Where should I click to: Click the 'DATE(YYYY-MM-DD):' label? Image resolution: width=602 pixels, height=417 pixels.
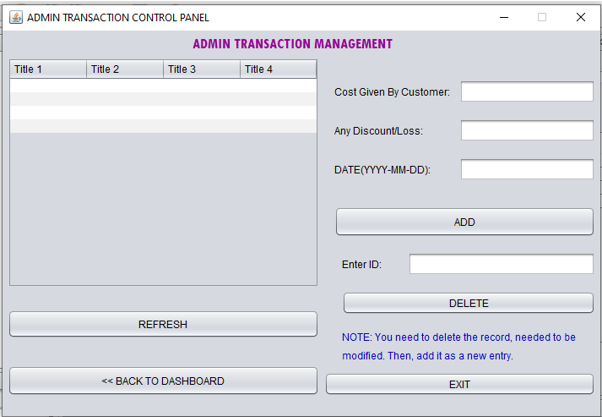(x=382, y=170)
